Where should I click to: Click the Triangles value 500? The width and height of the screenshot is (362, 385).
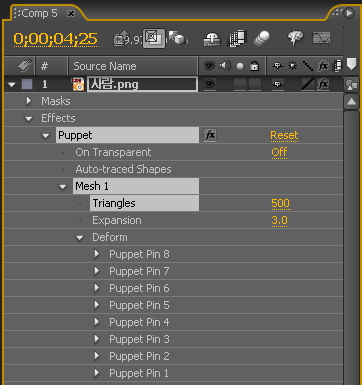[x=281, y=203]
